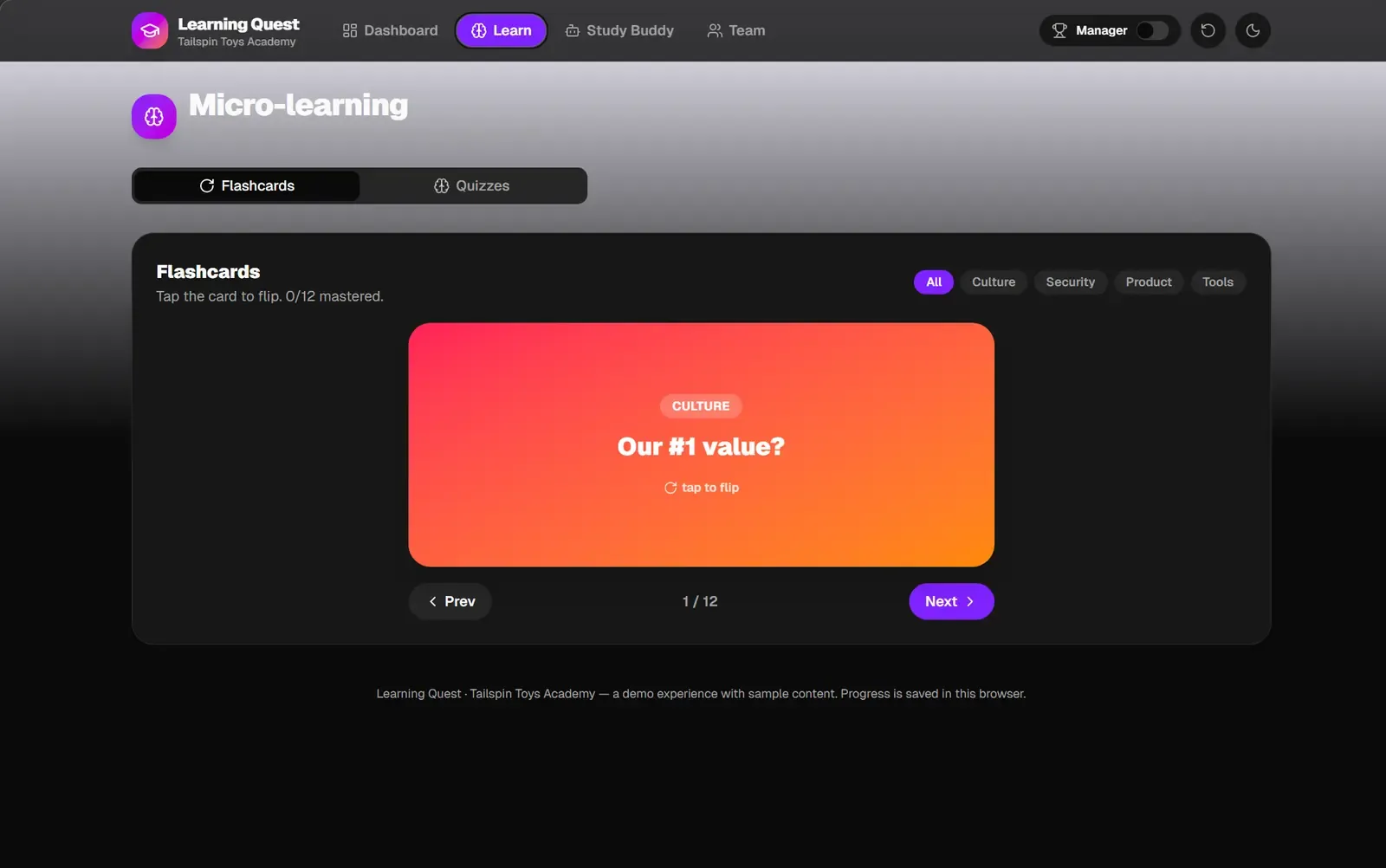This screenshot has width=1386, height=868.
Task: Click the 'Tap the card to flip. 0/12 mastered.' text
Action: [269, 296]
